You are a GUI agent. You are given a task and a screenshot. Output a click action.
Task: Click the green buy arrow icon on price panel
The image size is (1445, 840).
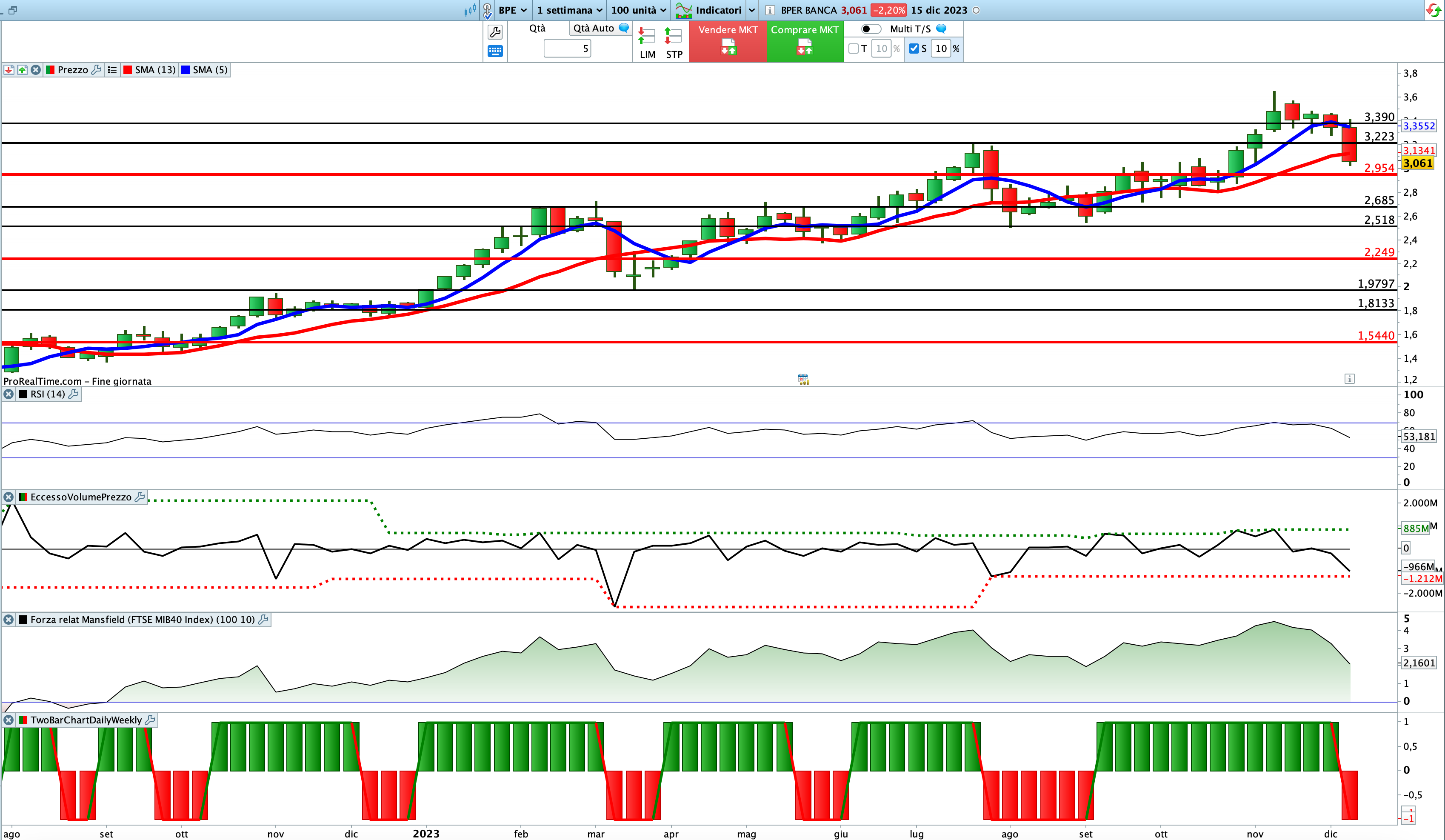point(23,70)
